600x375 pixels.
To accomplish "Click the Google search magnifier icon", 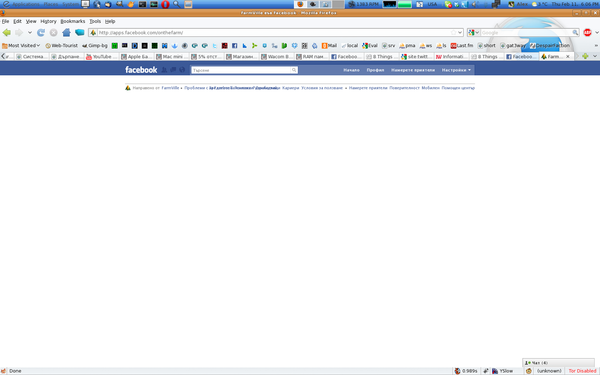I will (575, 33).
